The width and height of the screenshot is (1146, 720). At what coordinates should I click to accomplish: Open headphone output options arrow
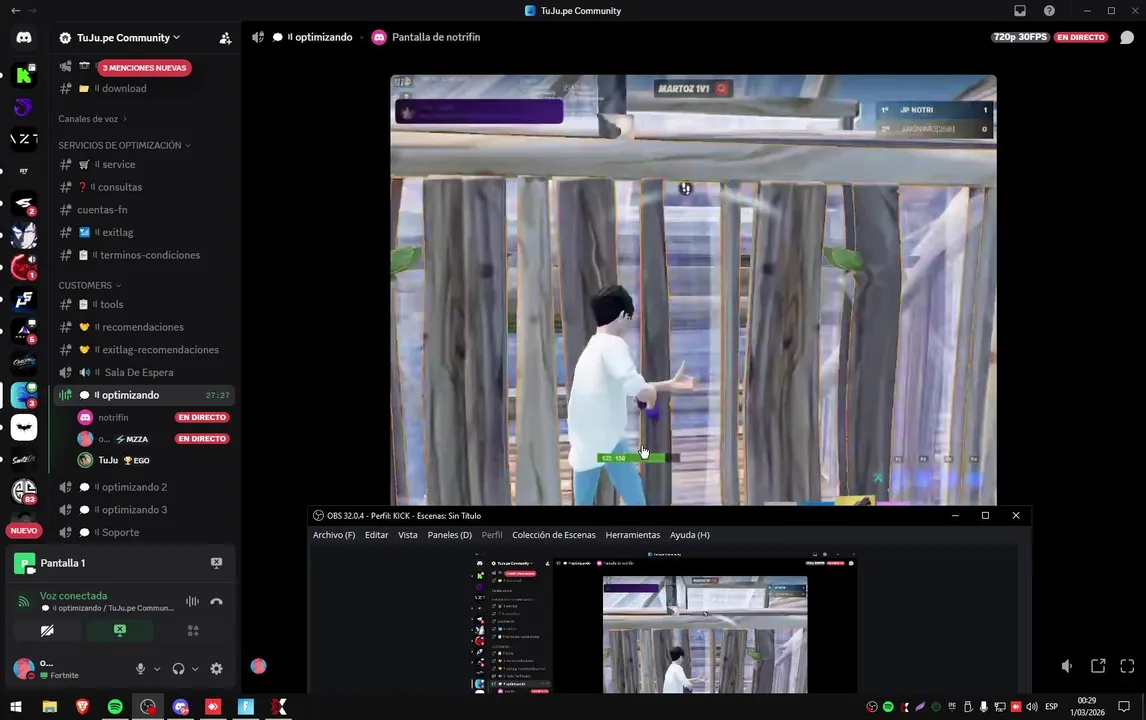195,669
